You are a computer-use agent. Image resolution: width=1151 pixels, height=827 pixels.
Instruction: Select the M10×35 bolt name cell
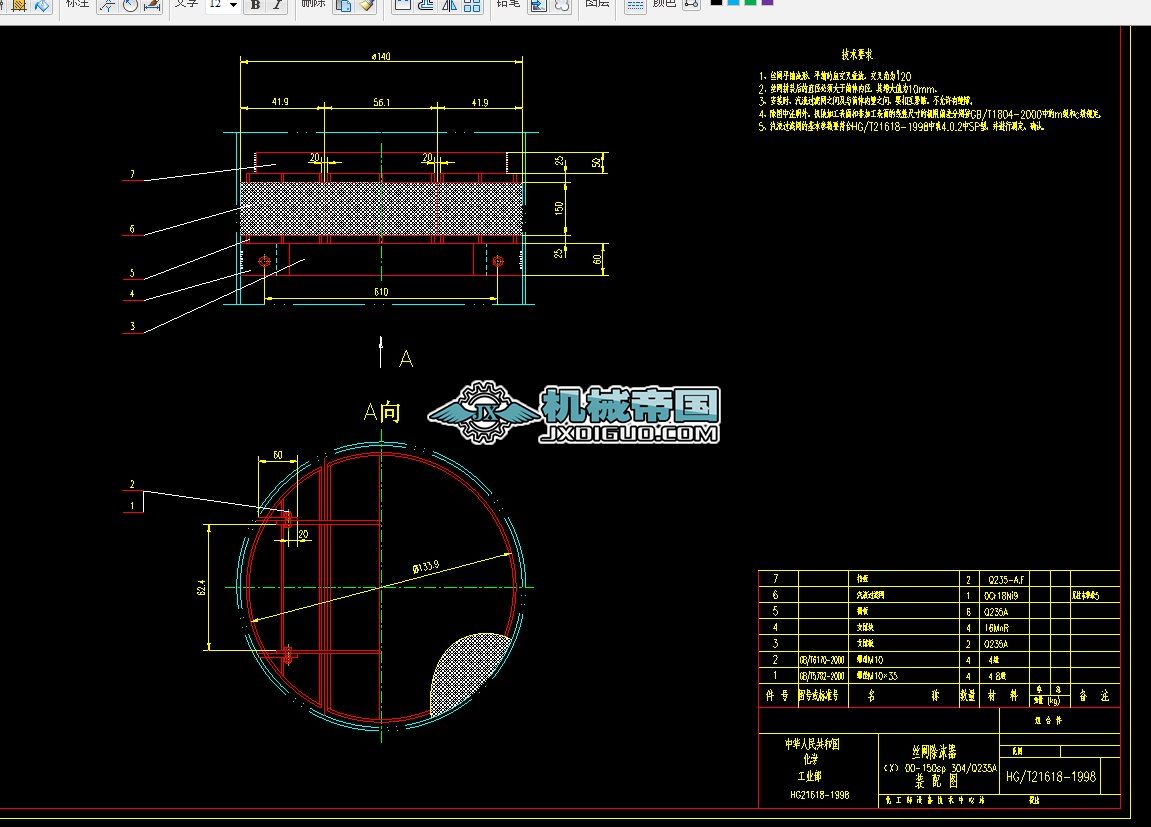877,677
